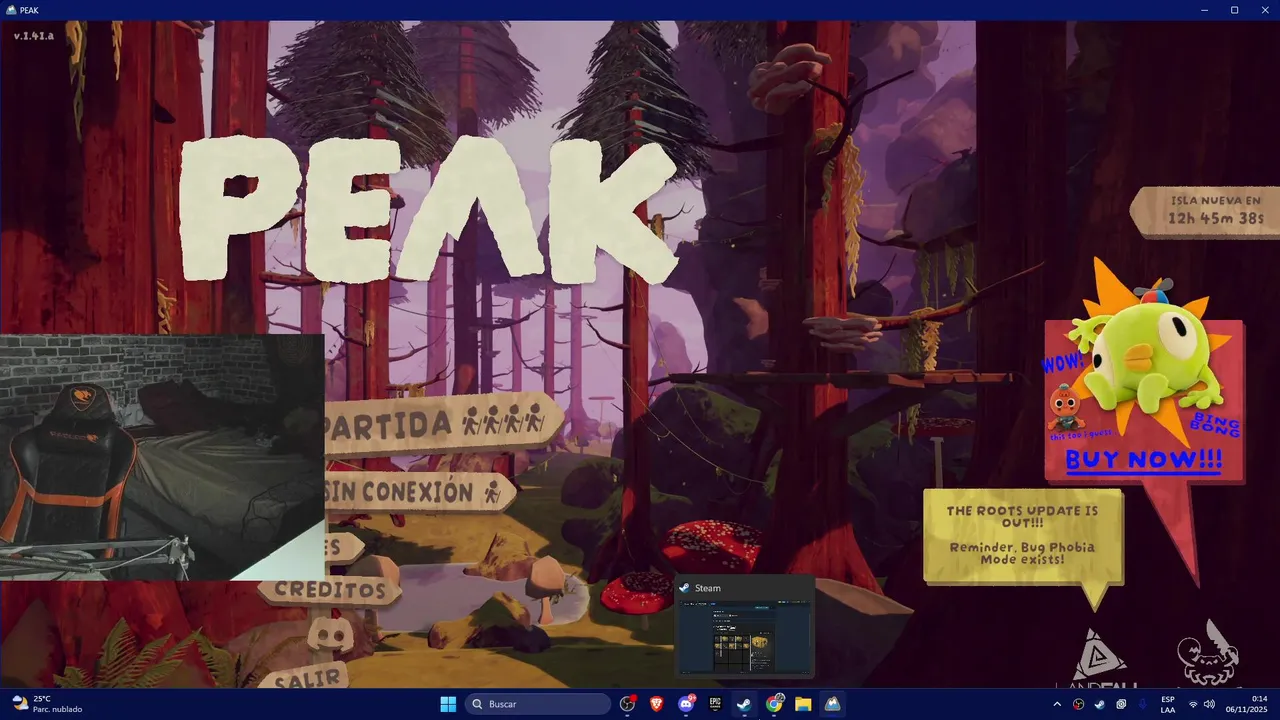Click the microphone icon in system tray

(1143, 704)
